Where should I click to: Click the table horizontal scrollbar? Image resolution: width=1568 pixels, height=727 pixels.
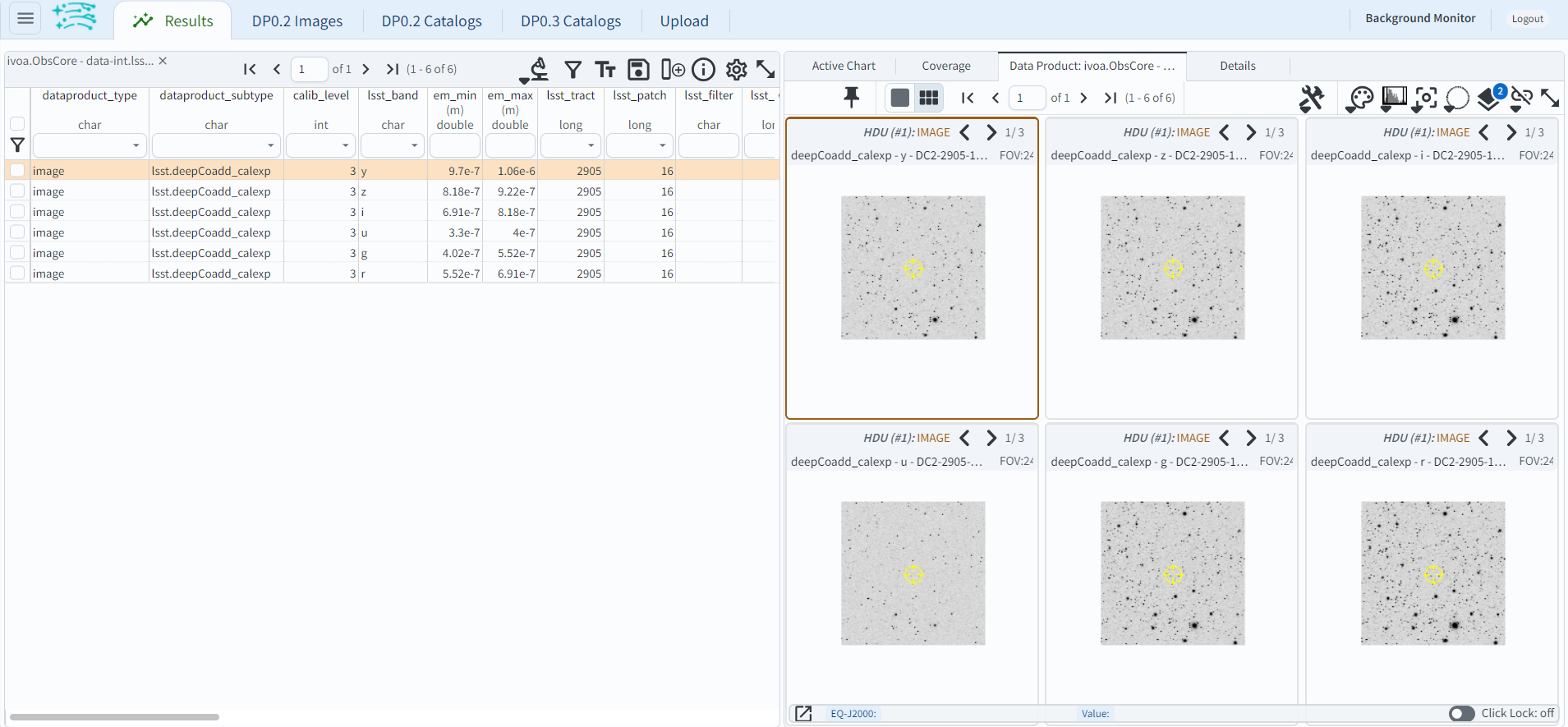[114, 717]
